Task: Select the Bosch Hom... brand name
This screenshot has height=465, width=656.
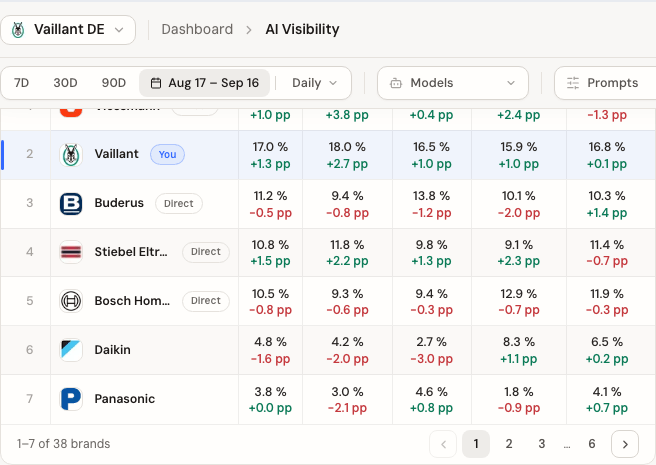Action: pyautogui.click(x=132, y=301)
